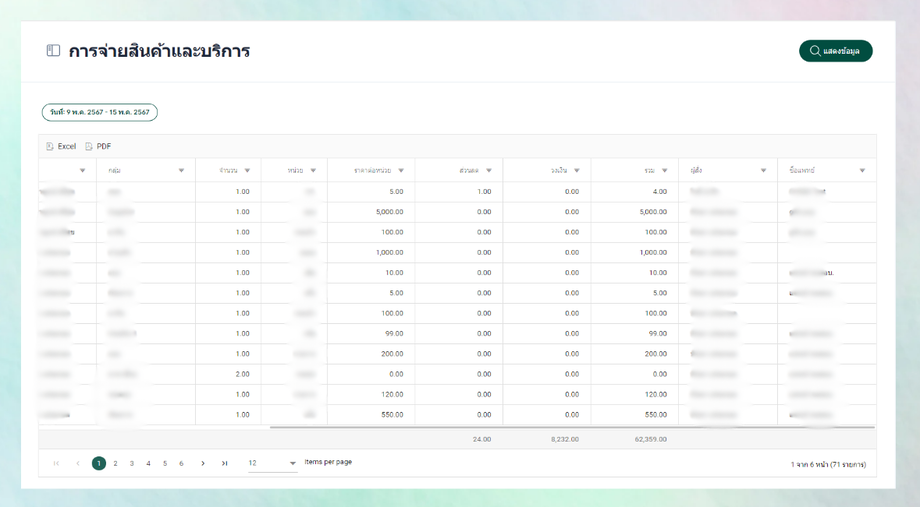Select page 3 in pagination

[132, 463]
